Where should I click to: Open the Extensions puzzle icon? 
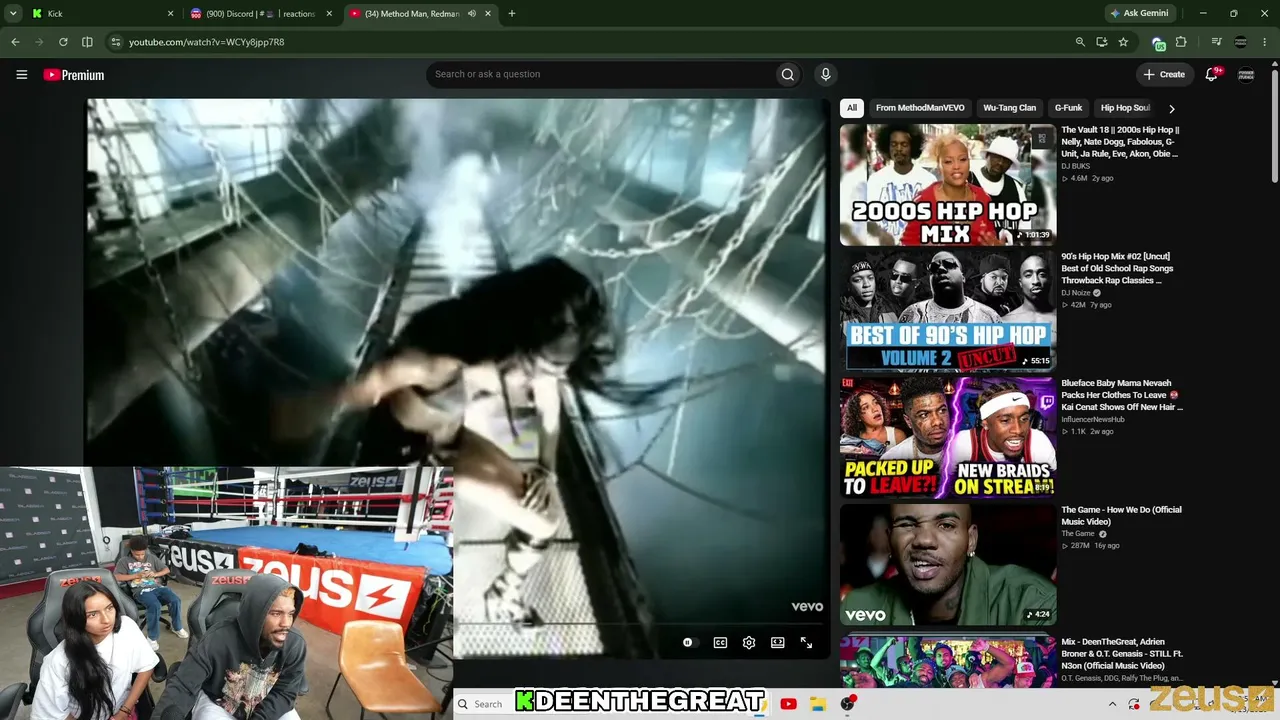[x=1181, y=42]
